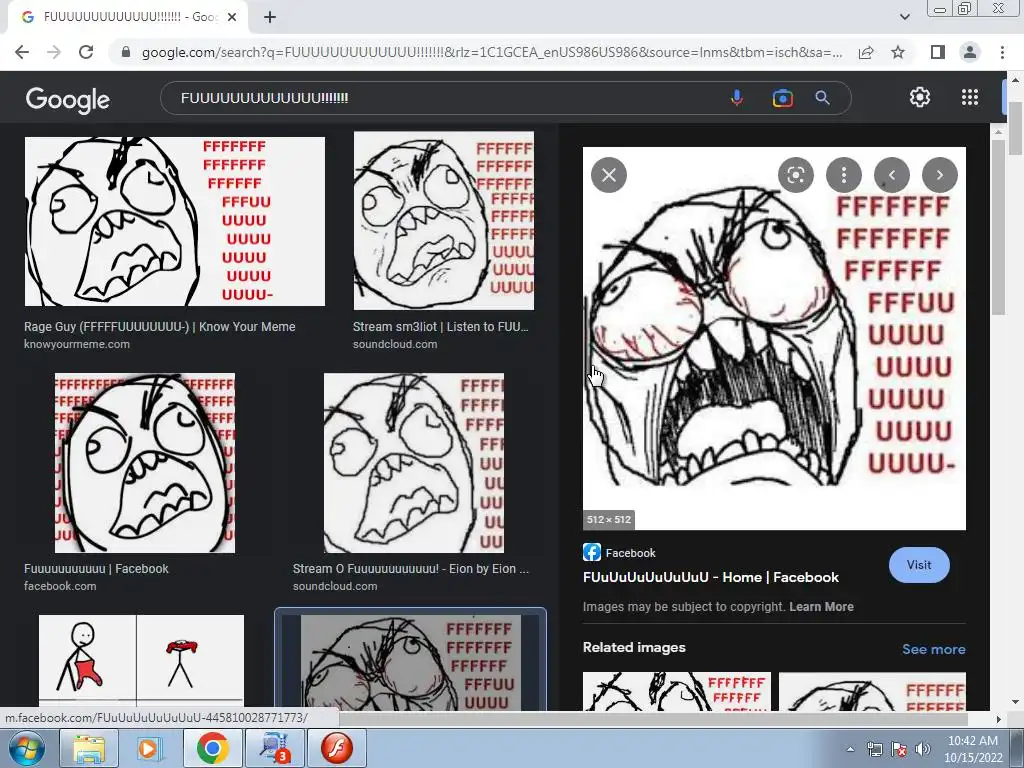Open Stream sm3liot soundcloud thumbnail
1024x768 pixels.
[x=443, y=221]
